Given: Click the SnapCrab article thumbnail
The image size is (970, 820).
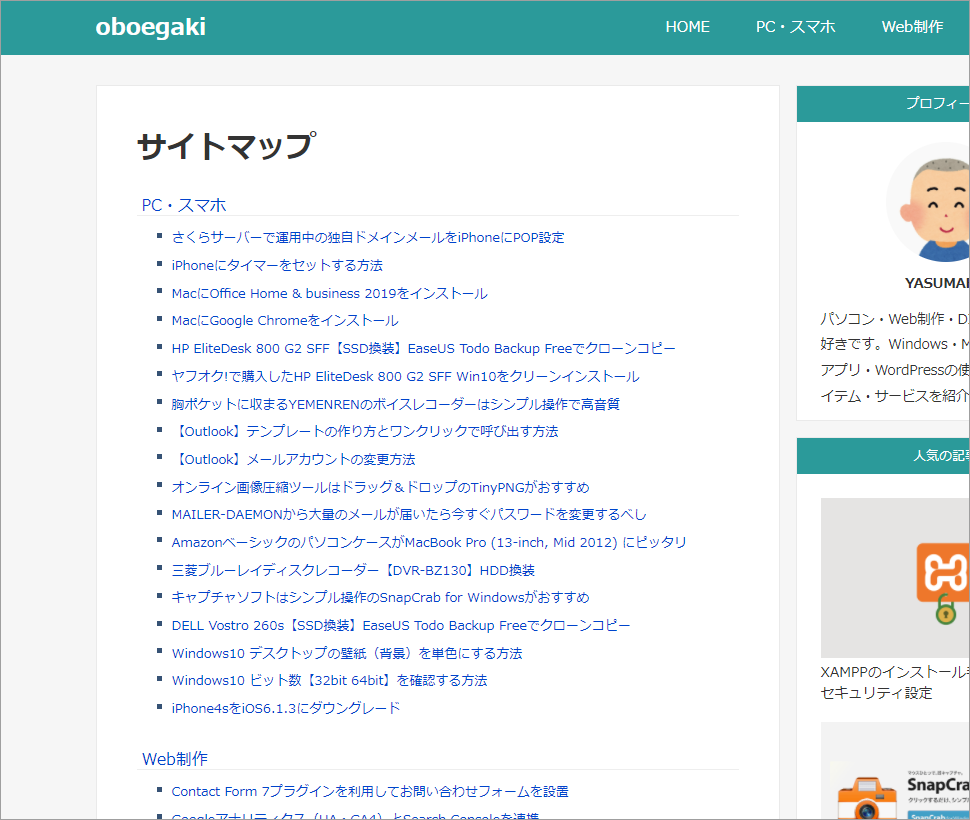Looking at the screenshot, I should (x=895, y=771).
